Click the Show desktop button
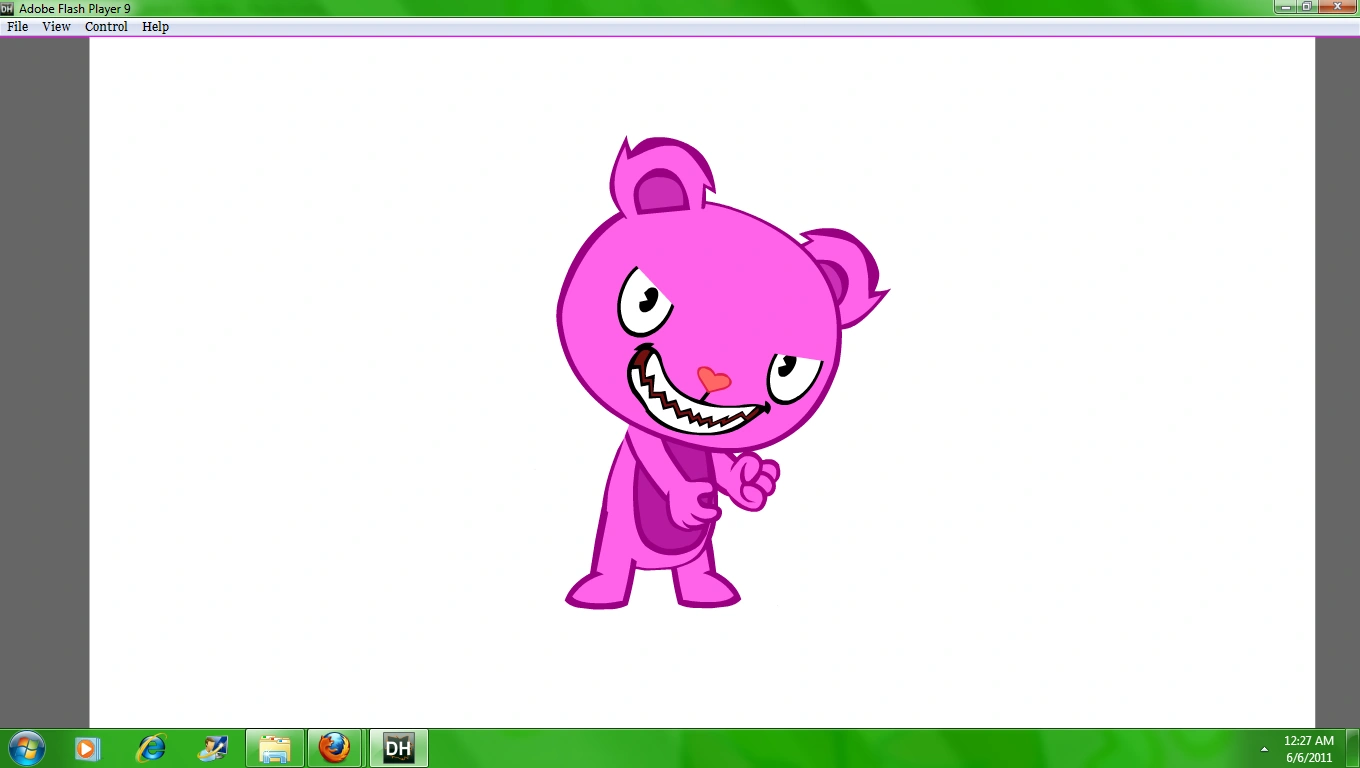The width and height of the screenshot is (1360, 768). (x=1353, y=748)
